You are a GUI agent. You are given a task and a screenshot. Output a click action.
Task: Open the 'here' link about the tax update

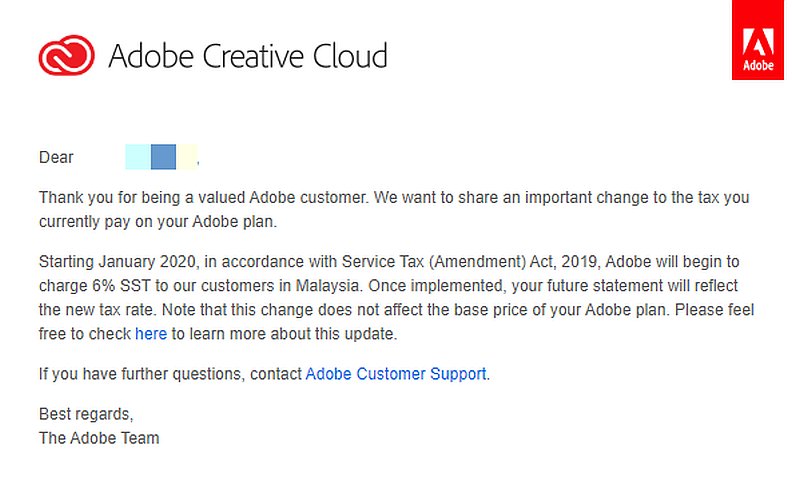point(151,333)
